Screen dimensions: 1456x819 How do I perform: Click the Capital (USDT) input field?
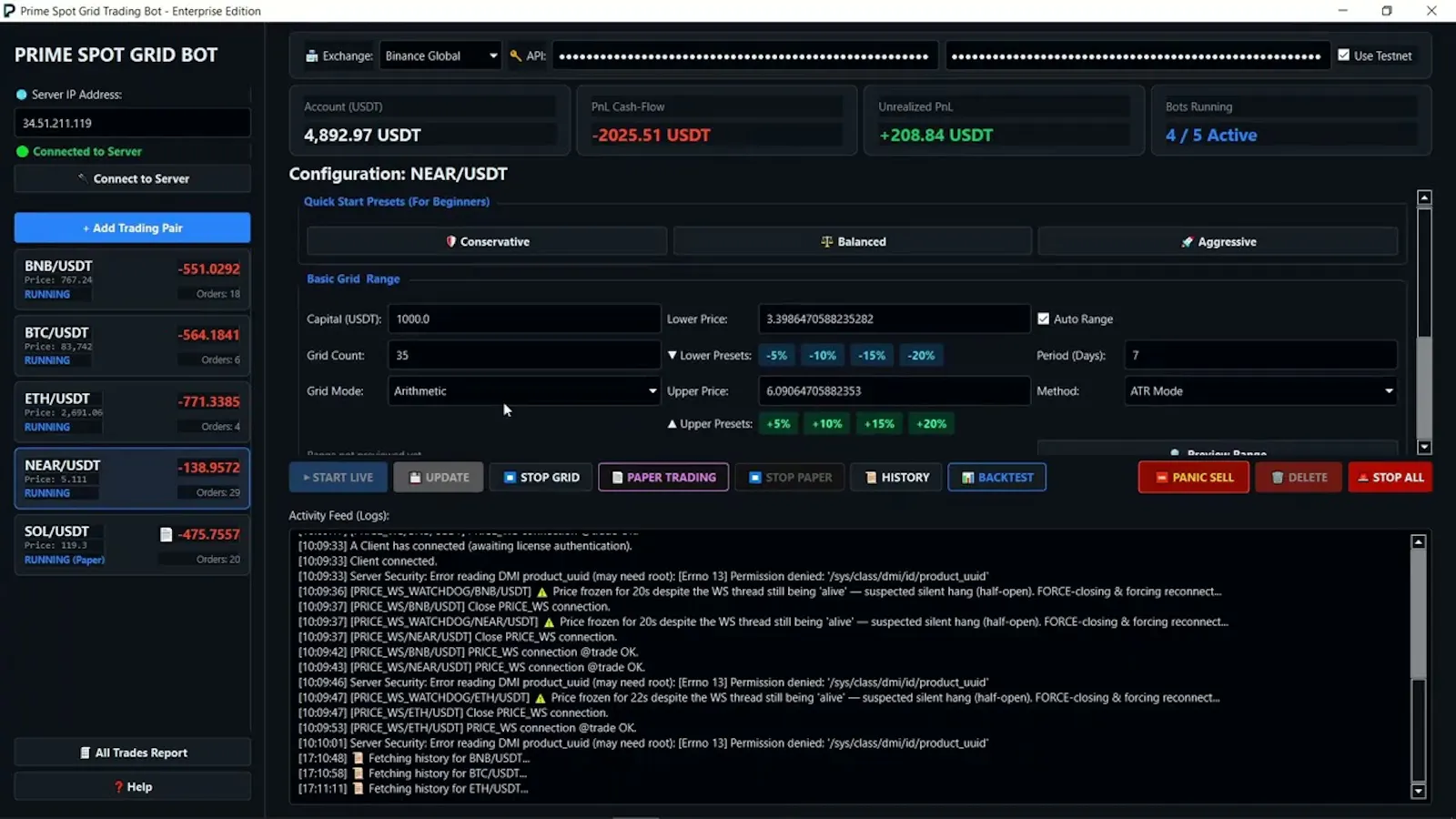click(524, 318)
